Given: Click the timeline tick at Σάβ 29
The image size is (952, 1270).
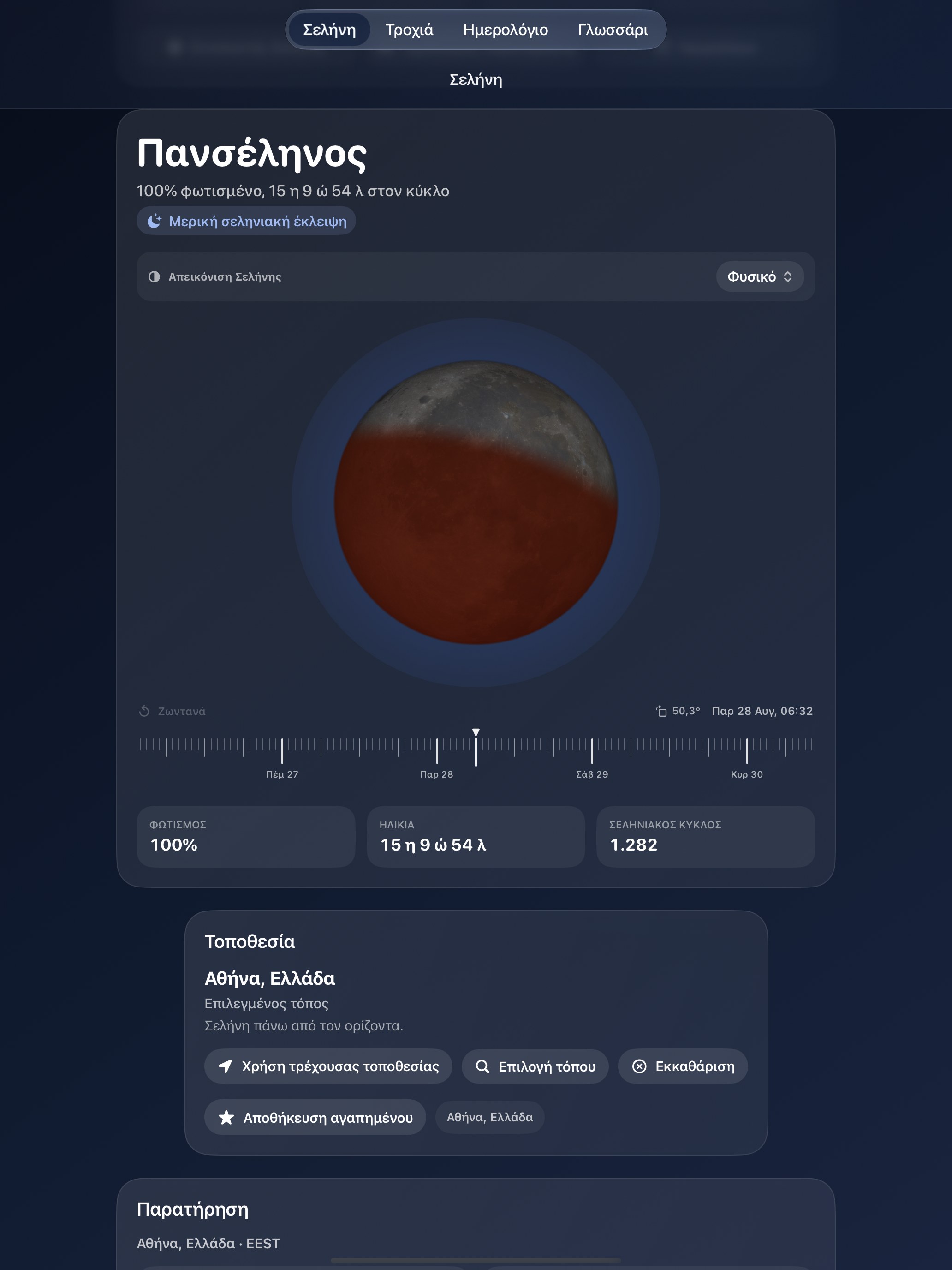Looking at the screenshot, I should [x=592, y=751].
